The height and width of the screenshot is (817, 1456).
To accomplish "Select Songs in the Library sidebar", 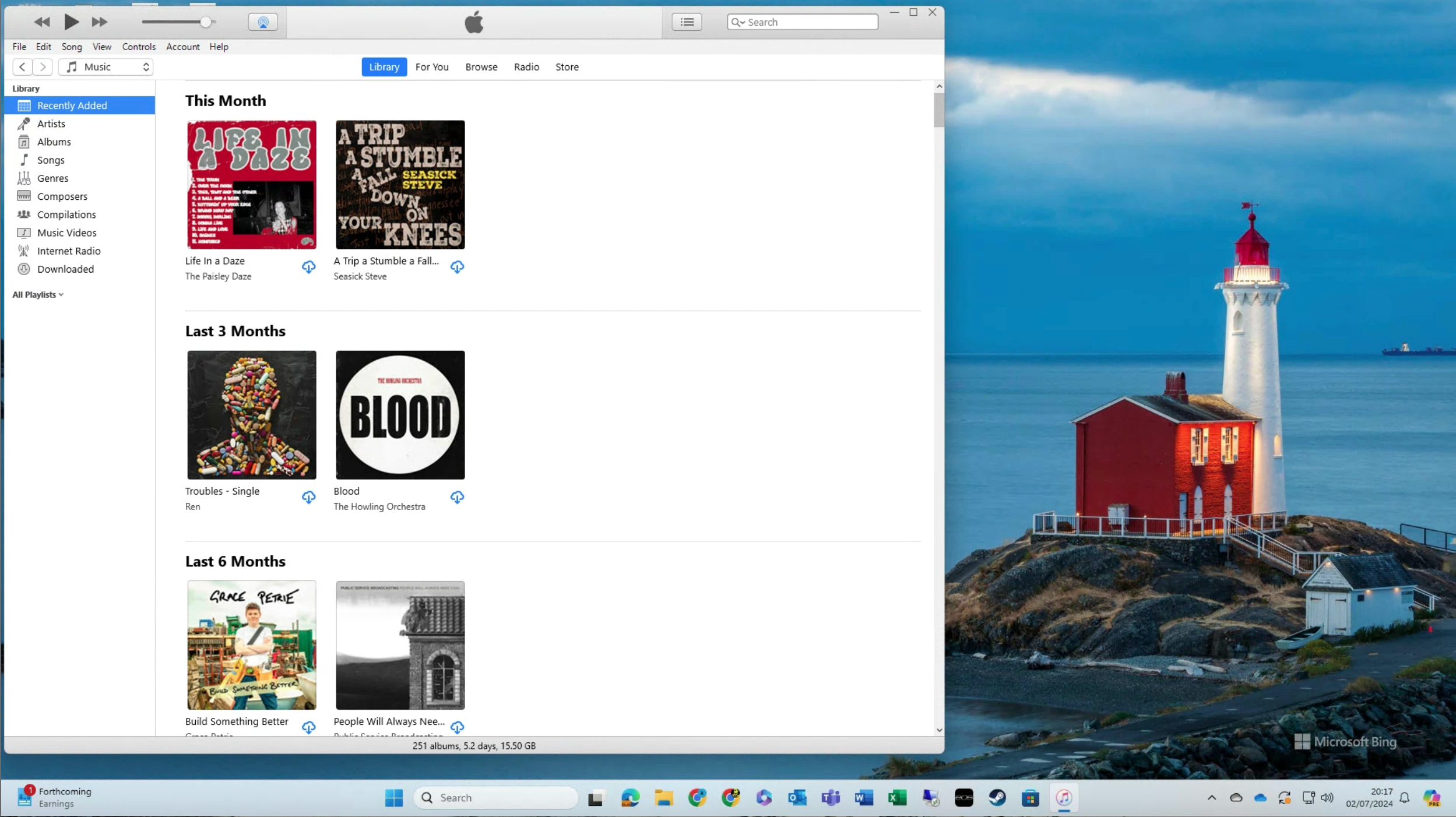I will 51,160.
